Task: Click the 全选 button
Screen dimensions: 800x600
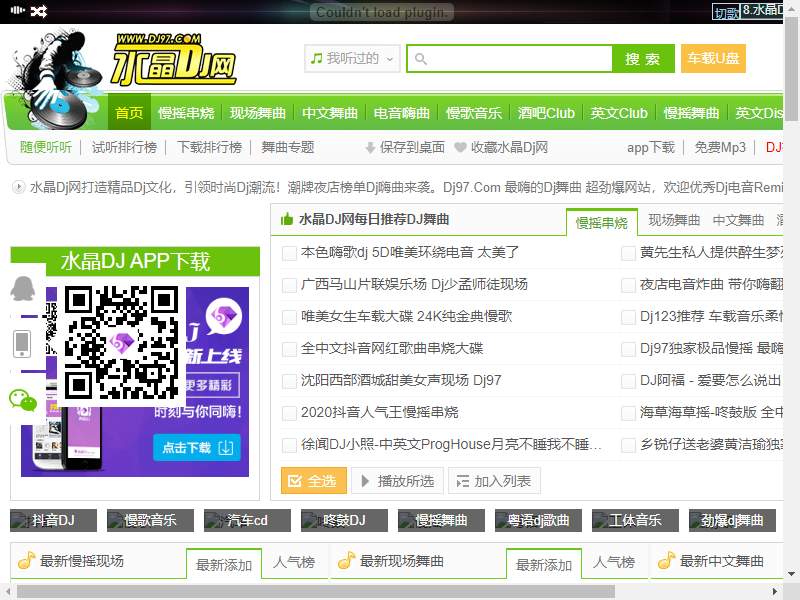Action: tap(314, 481)
